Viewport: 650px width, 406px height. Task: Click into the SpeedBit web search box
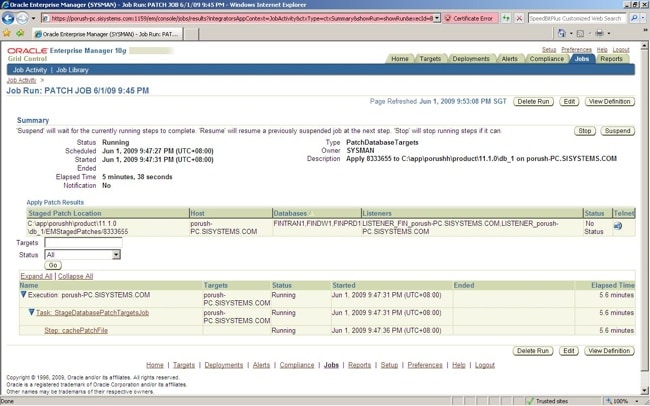click(x=577, y=19)
